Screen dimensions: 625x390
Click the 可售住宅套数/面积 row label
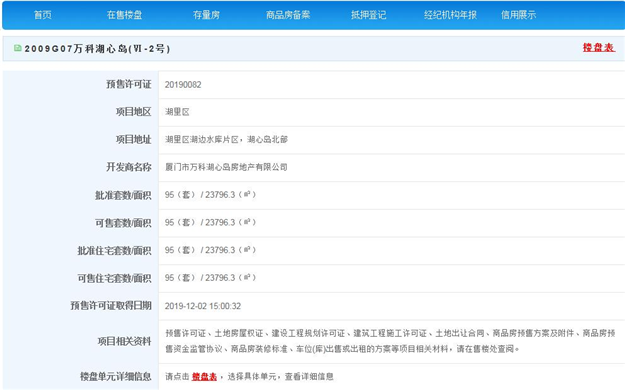(x=114, y=278)
